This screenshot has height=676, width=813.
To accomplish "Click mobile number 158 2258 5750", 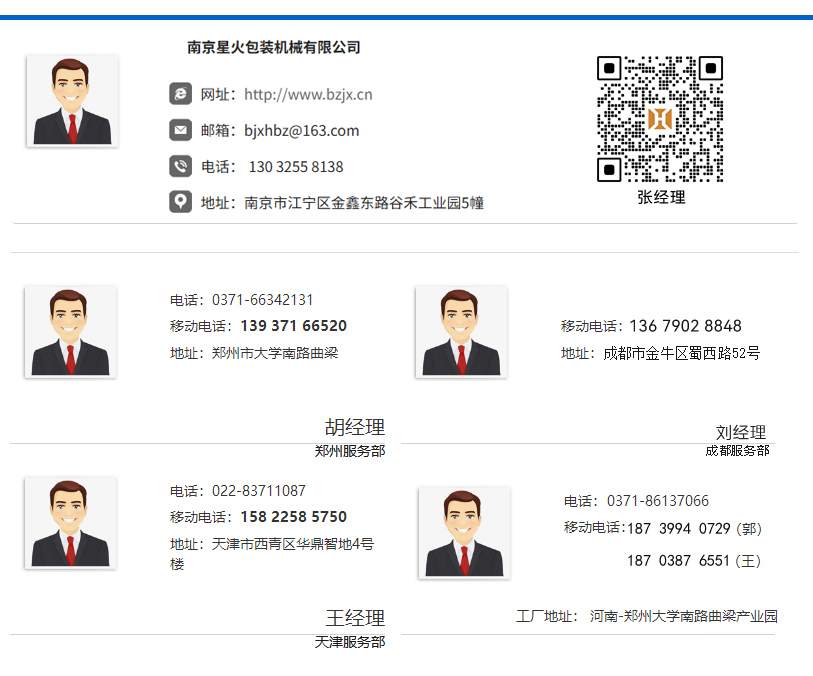I will [293, 517].
